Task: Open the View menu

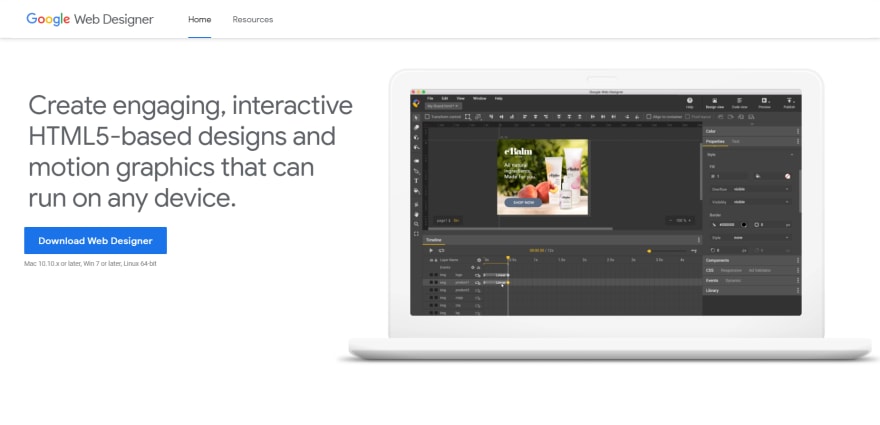Action: coord(460,98)
